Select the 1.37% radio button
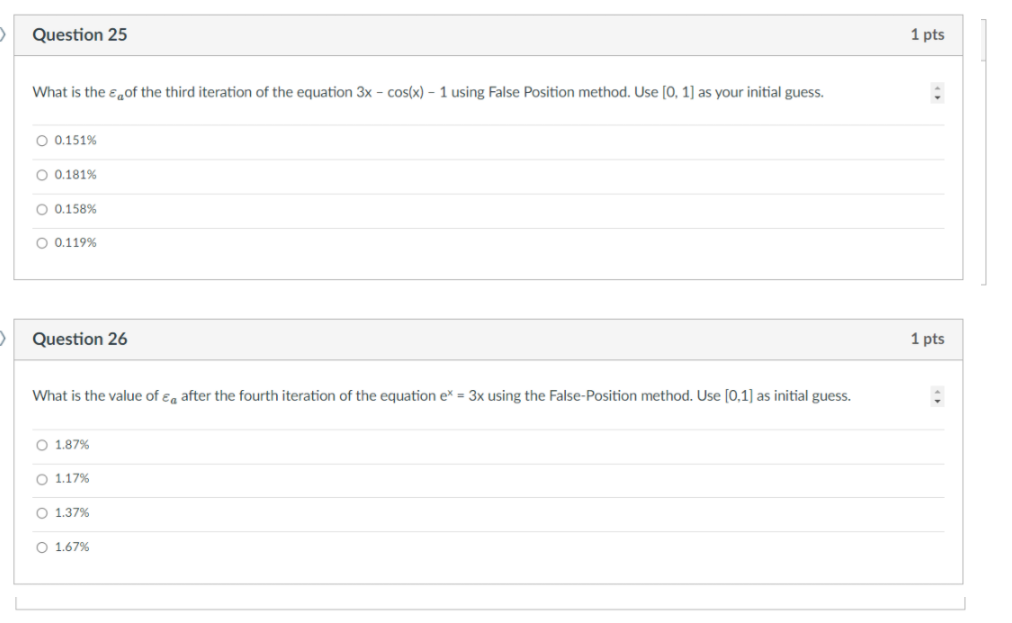 42,512
